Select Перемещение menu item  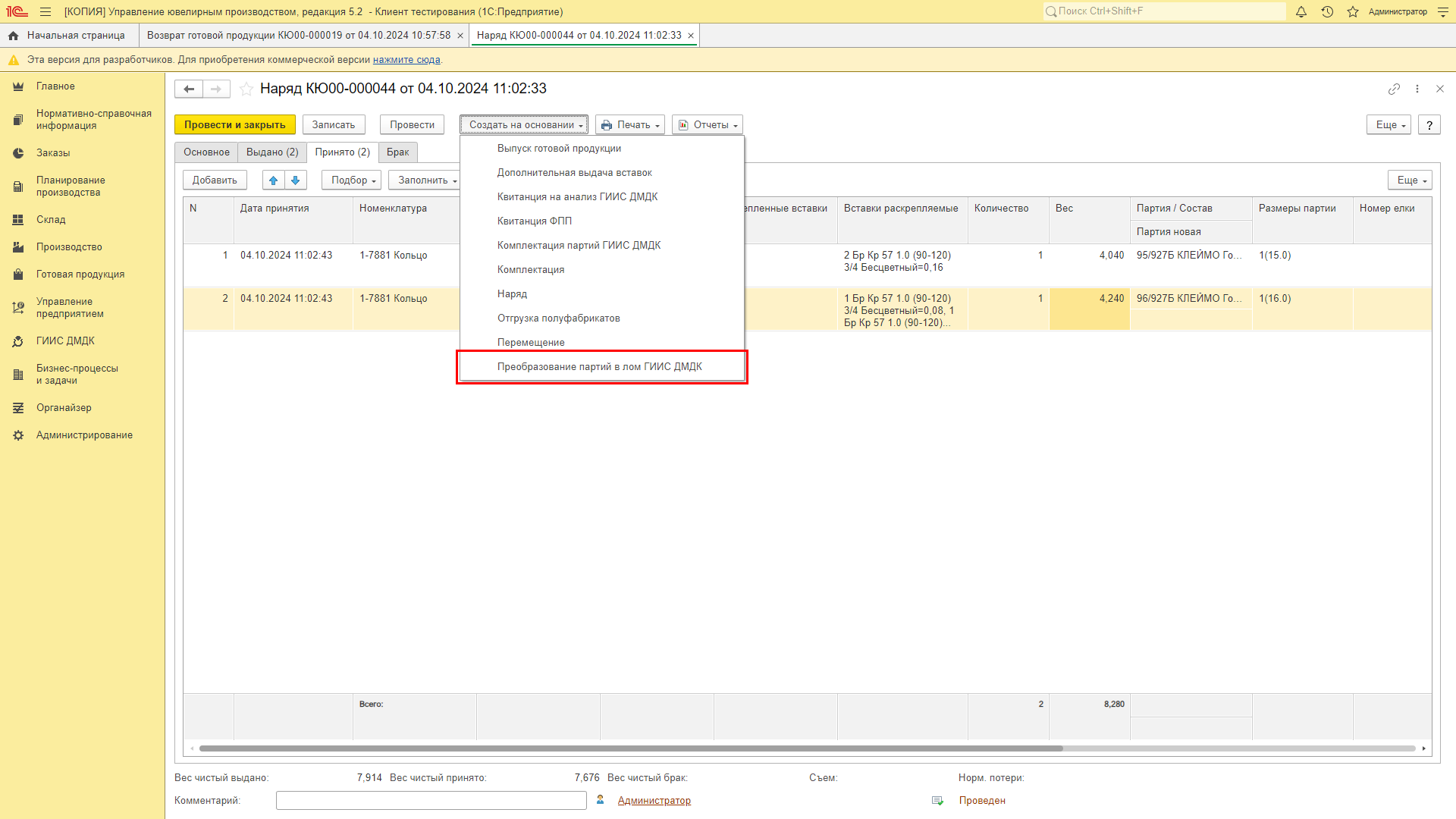602,343
